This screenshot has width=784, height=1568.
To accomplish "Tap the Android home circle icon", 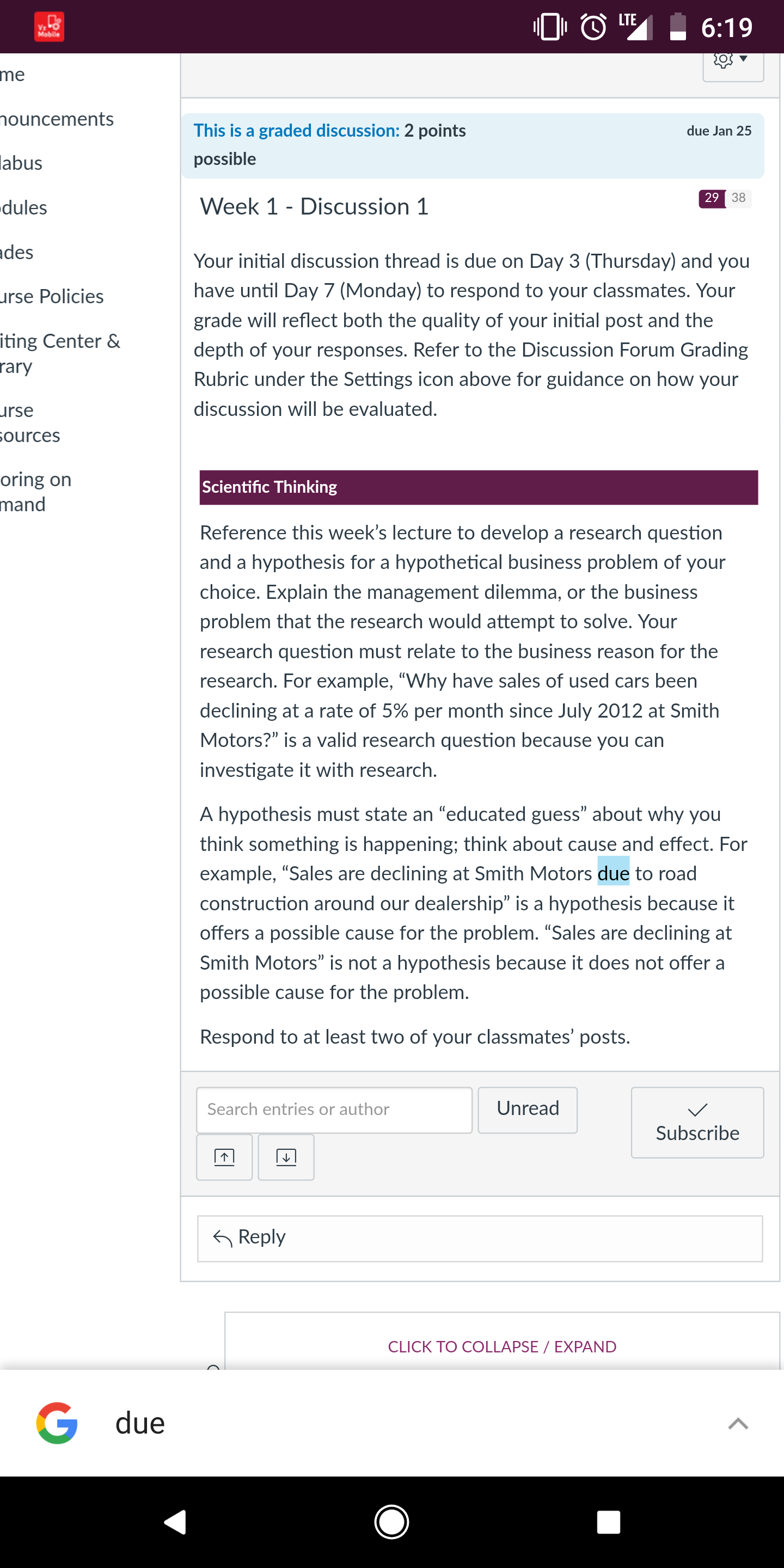I will pyautogui.click(x=391, y=1522).
